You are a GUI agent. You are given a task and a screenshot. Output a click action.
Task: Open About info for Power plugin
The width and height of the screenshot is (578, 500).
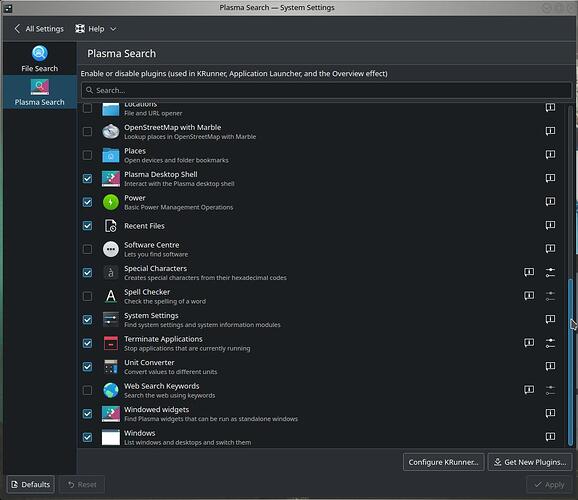coord(550,202)
